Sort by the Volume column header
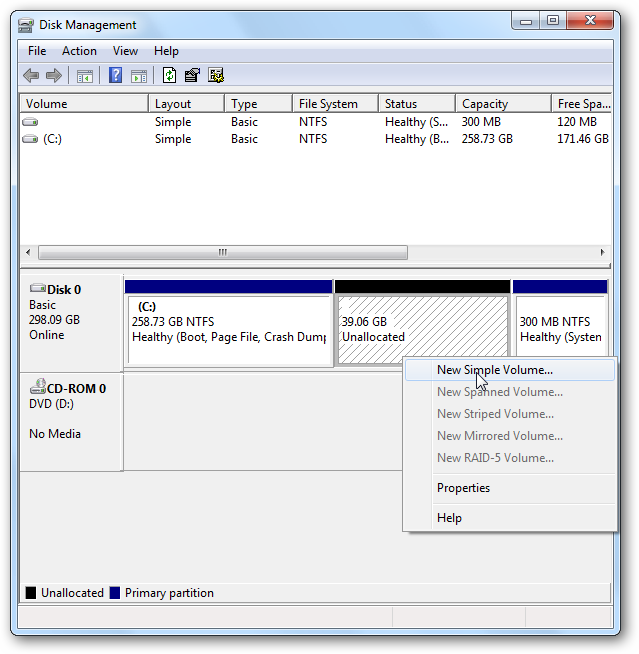This screenshot has width=639, height=654. tap(84, 104)
